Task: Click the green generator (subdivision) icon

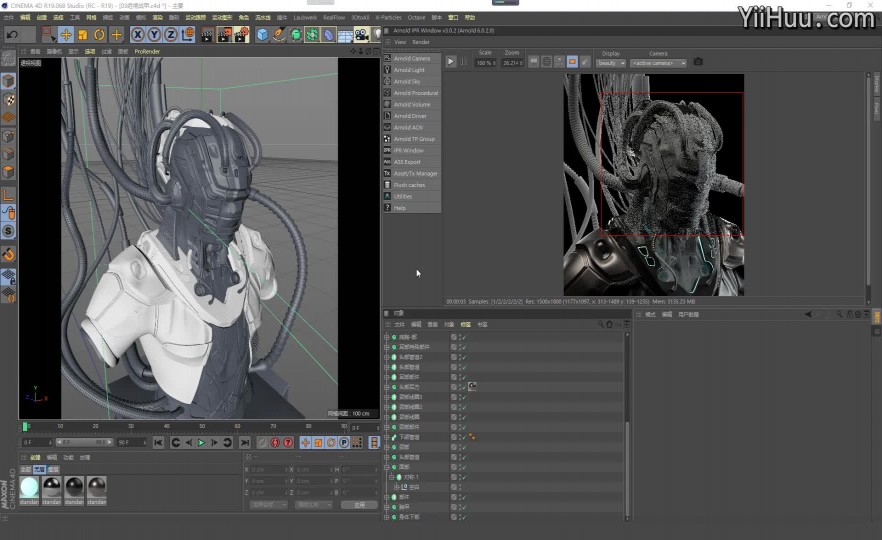Action: click(296, 35)
